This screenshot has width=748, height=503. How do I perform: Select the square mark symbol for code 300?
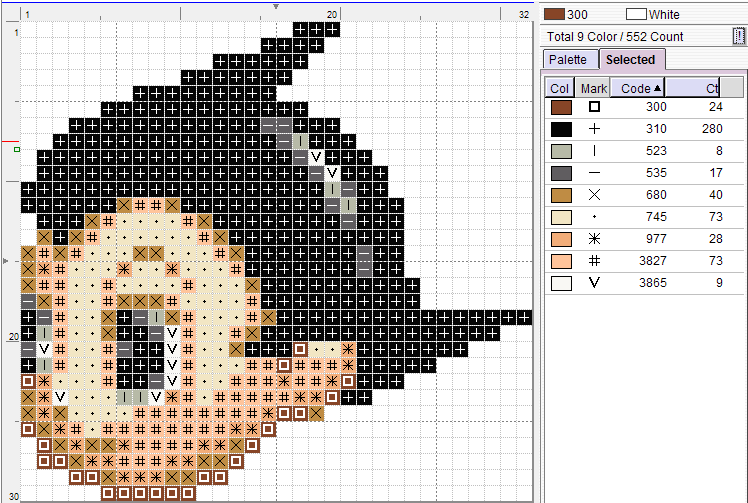(594, 107)
